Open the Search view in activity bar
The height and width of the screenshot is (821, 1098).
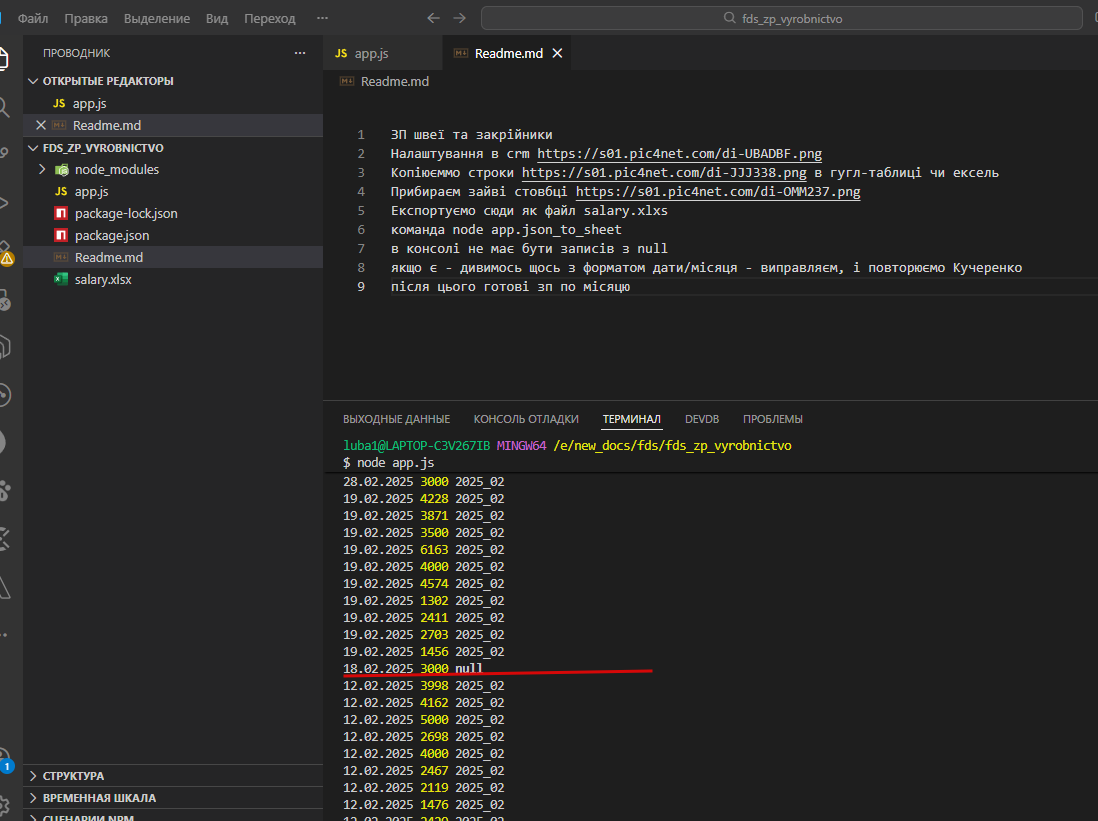click(x=5, y=107)
